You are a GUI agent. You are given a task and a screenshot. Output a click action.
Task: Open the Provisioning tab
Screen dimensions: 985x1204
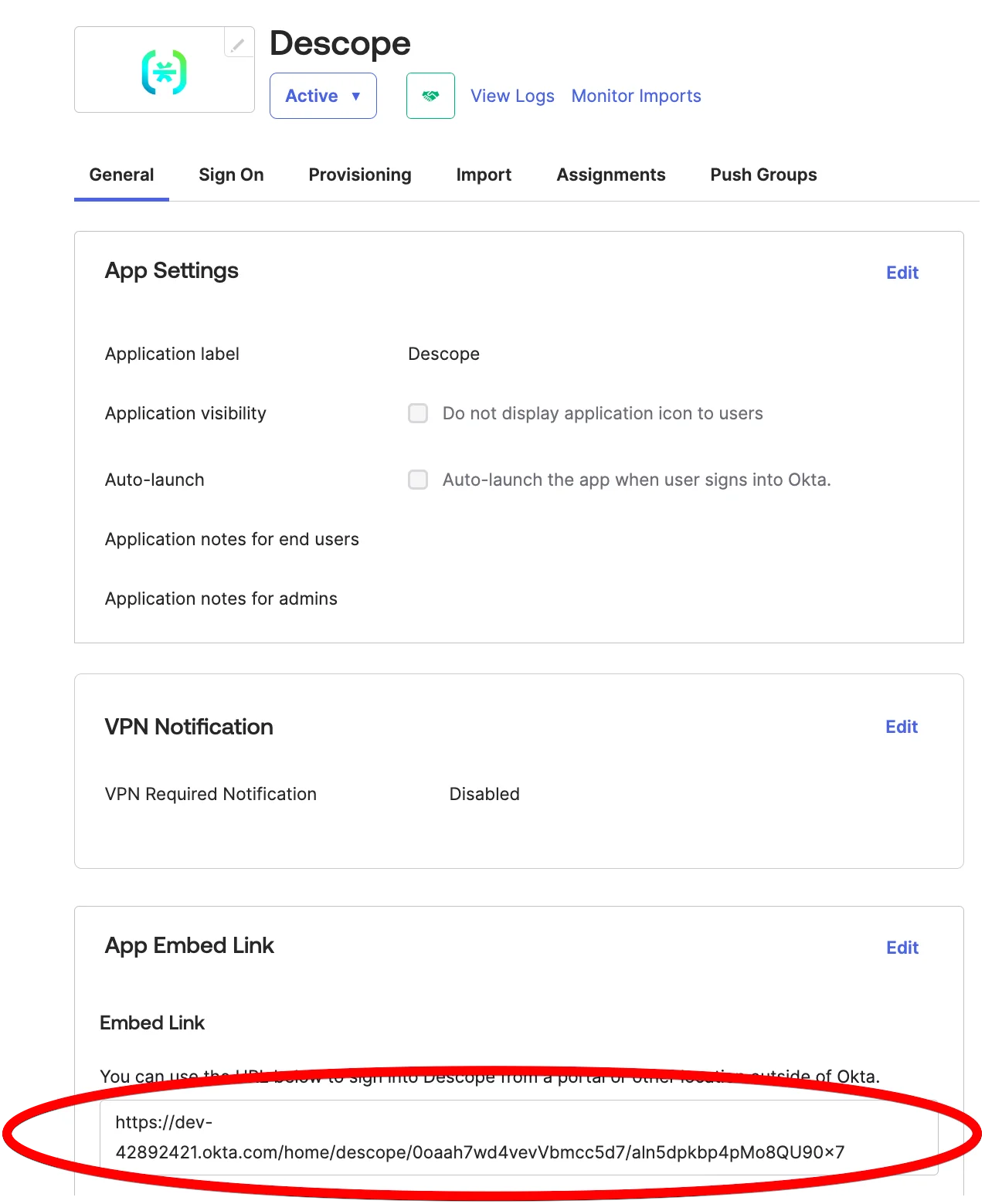(359, 175)
